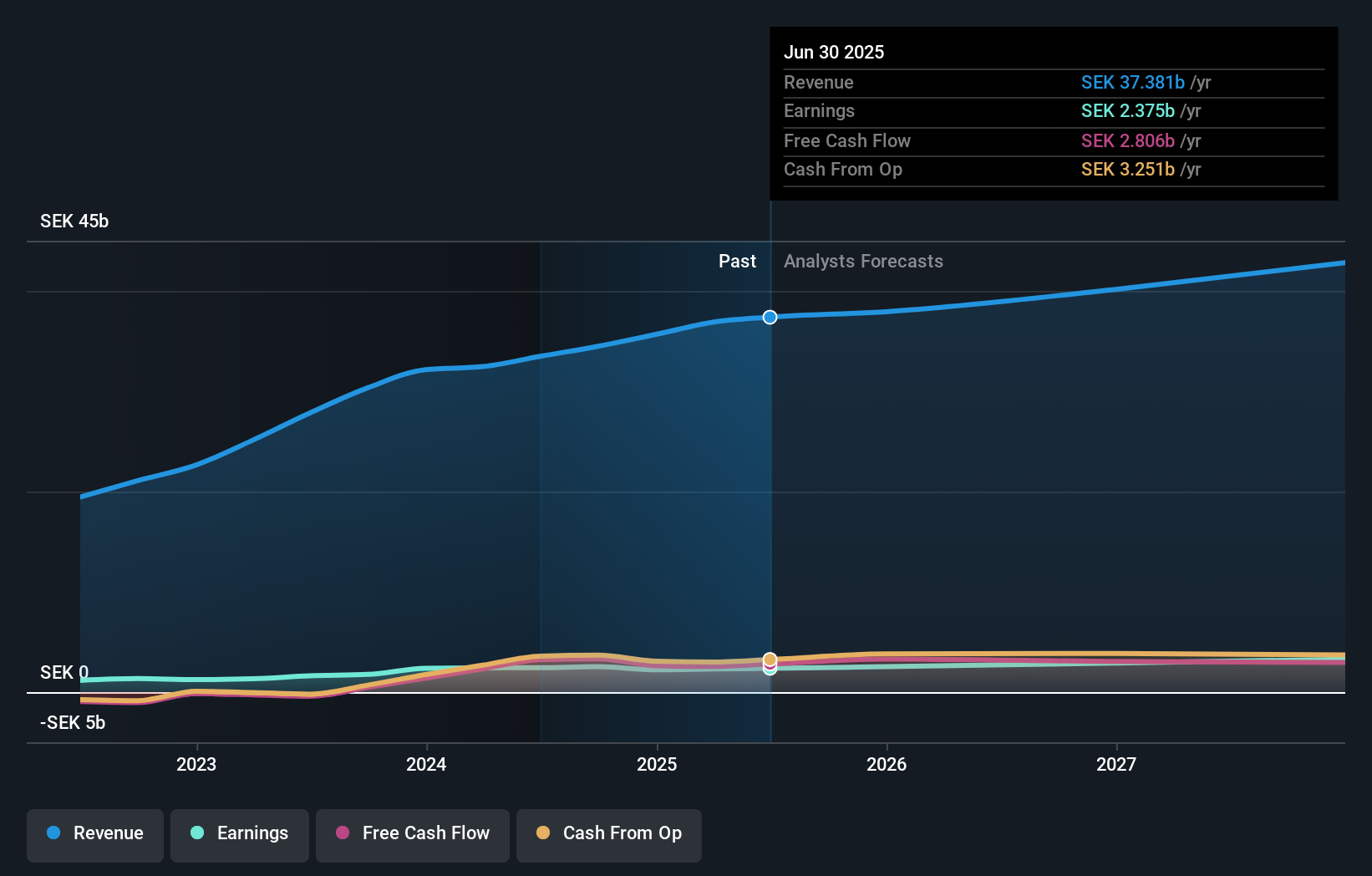Click the Cash From Op marker at the forecast divider
Image resolution: width=1372 pixels, height=876 pixels.
click(x=769, y=660)
